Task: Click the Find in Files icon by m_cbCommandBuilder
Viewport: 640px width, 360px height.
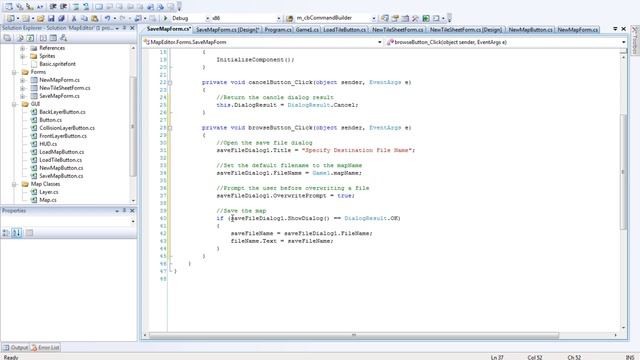Action: pyautogui.click(x=289, y=18)
